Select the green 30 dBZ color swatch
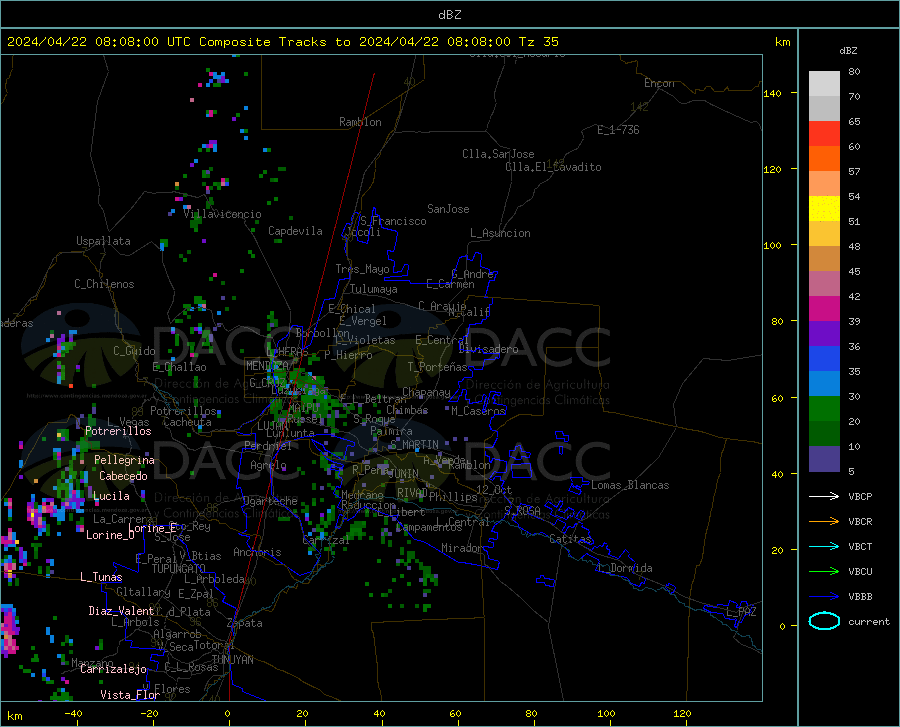 pos(824,409)
